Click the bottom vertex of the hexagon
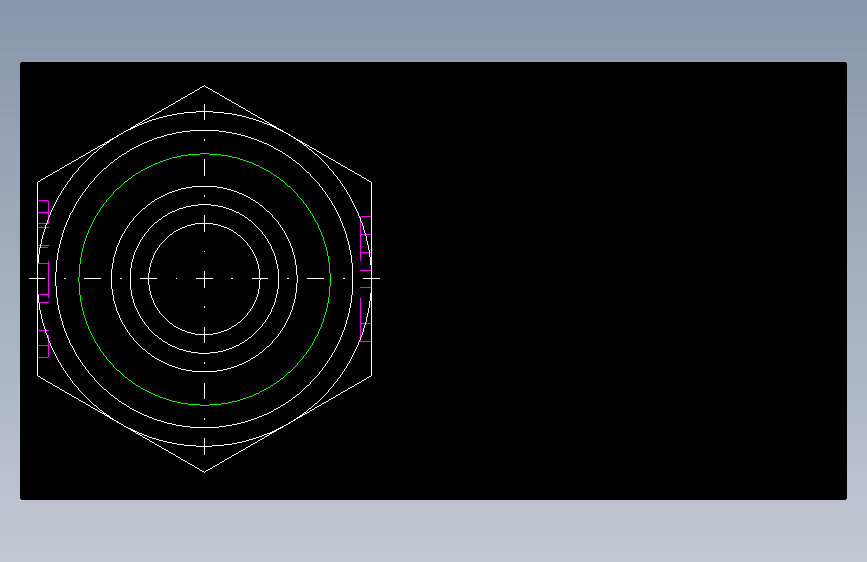Viewport: 867px width, 562px height. [x=205, y=472]
